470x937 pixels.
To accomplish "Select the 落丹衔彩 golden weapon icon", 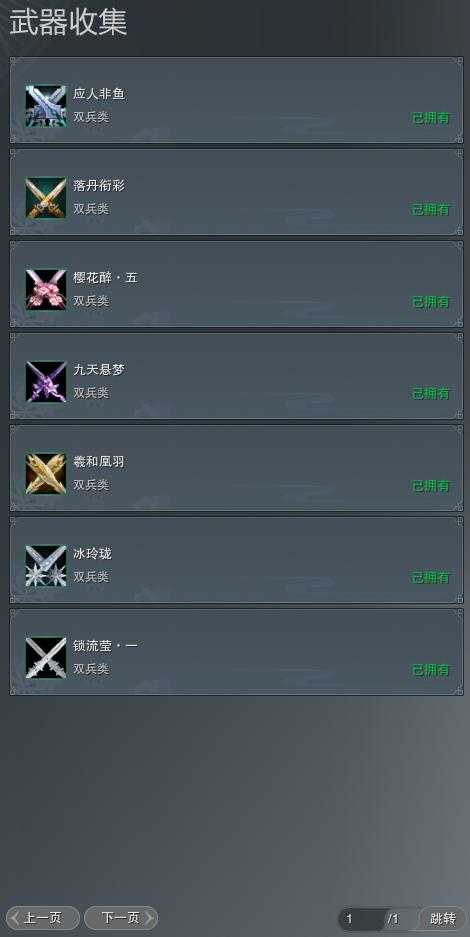I will coord(46,198).
